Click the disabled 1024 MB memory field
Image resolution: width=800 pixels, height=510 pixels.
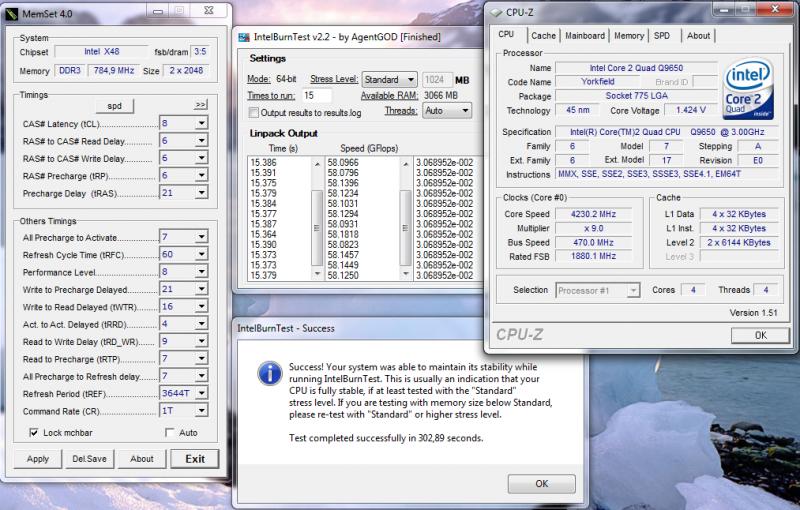tap(437, 80)
